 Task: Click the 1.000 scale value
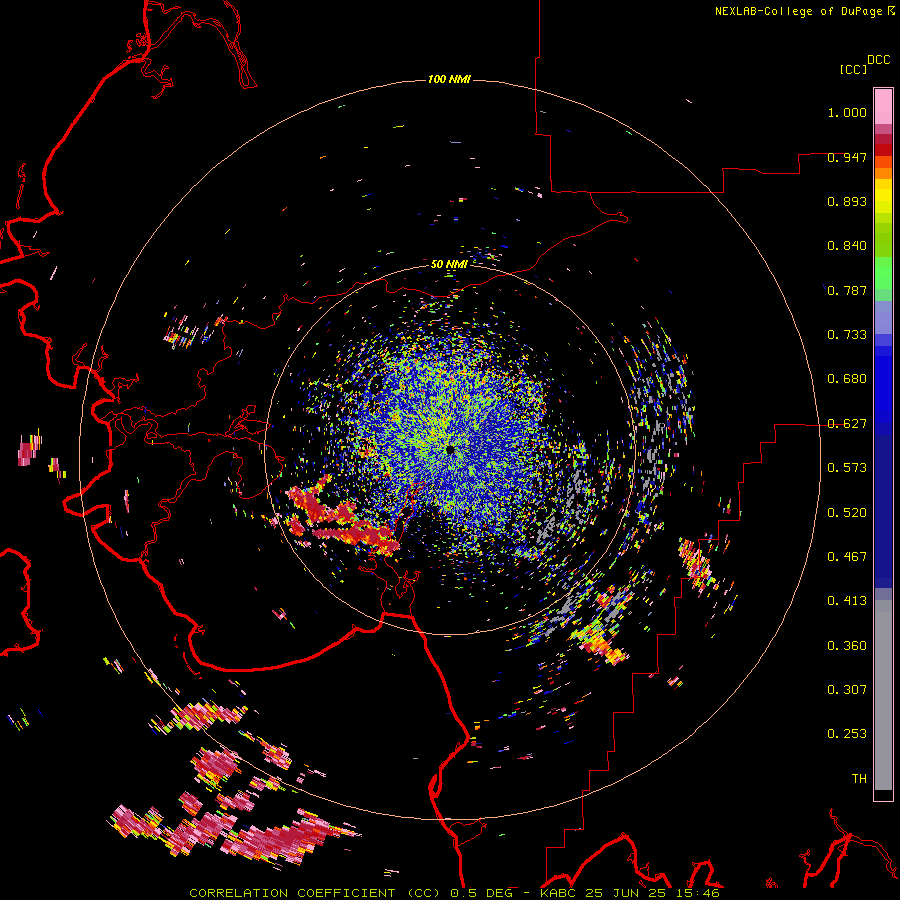(x=847, y=112)
